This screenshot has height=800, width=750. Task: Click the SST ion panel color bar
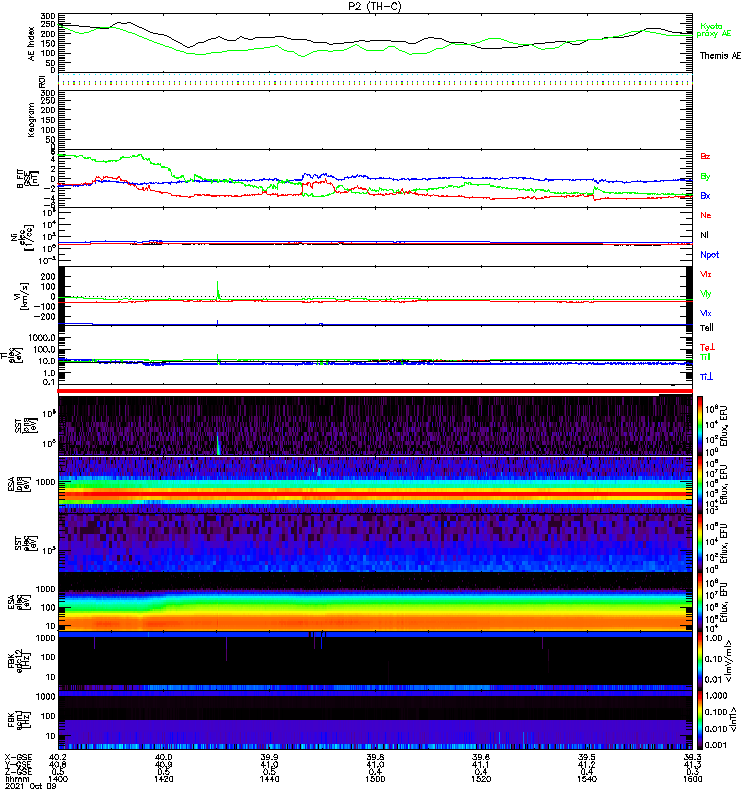[699, 426]
